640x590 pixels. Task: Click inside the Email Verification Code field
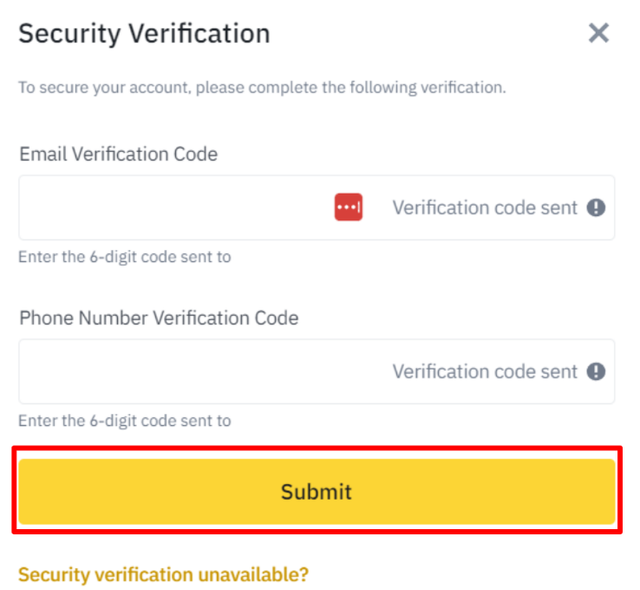[x=317, y=208]
